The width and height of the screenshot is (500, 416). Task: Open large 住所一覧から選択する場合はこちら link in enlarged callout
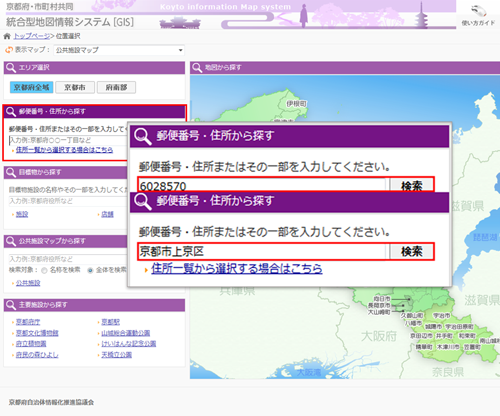tap(237, 268)
